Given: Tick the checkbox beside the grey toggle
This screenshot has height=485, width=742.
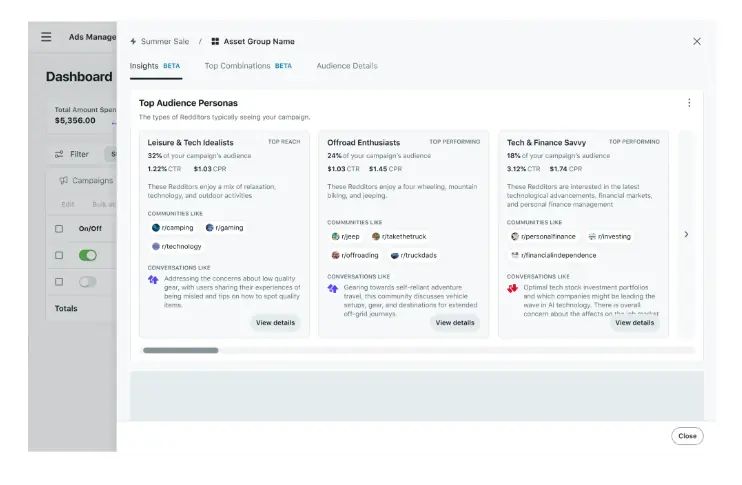Looking at the screenshot, I should click(x=59, y=282).
